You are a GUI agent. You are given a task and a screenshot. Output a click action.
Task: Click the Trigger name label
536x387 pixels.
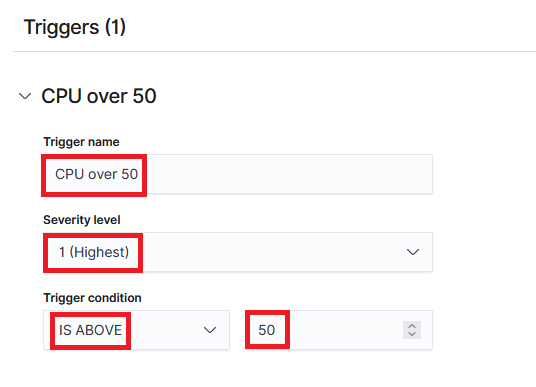tap(81, 142)
